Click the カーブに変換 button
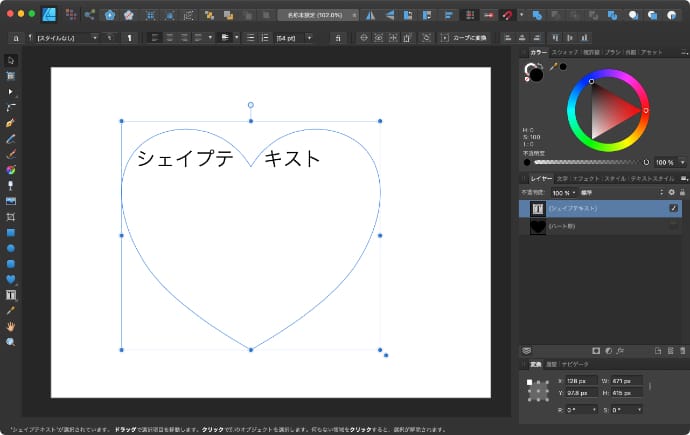 (464, 37)
